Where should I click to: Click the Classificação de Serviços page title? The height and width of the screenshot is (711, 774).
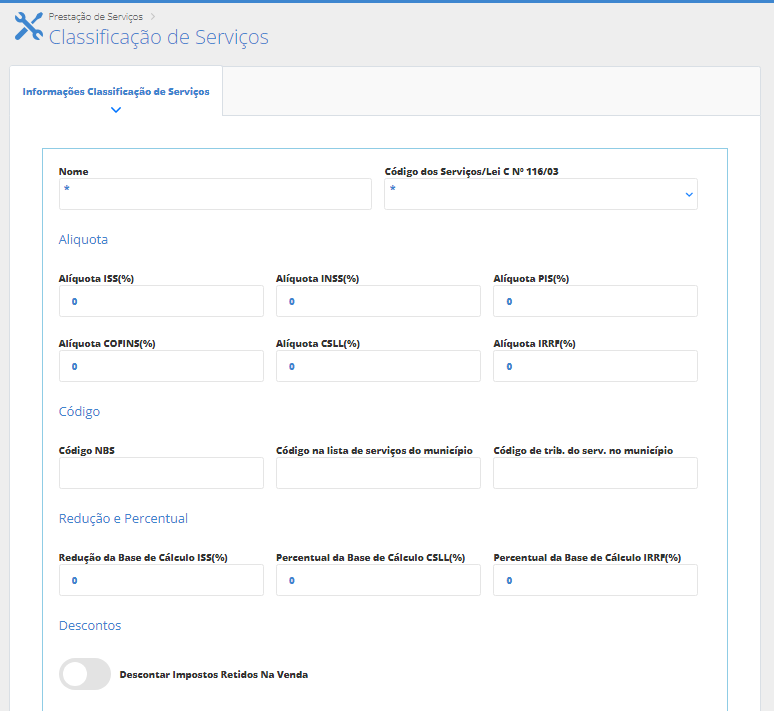click(158, 38)
